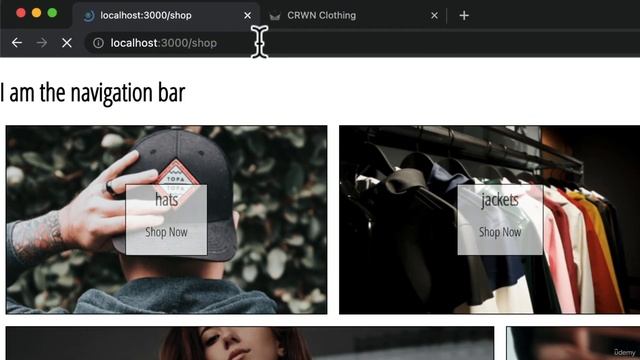Open a new tab with plus button
The image size is (640, 360).
[x=464, y=16]
